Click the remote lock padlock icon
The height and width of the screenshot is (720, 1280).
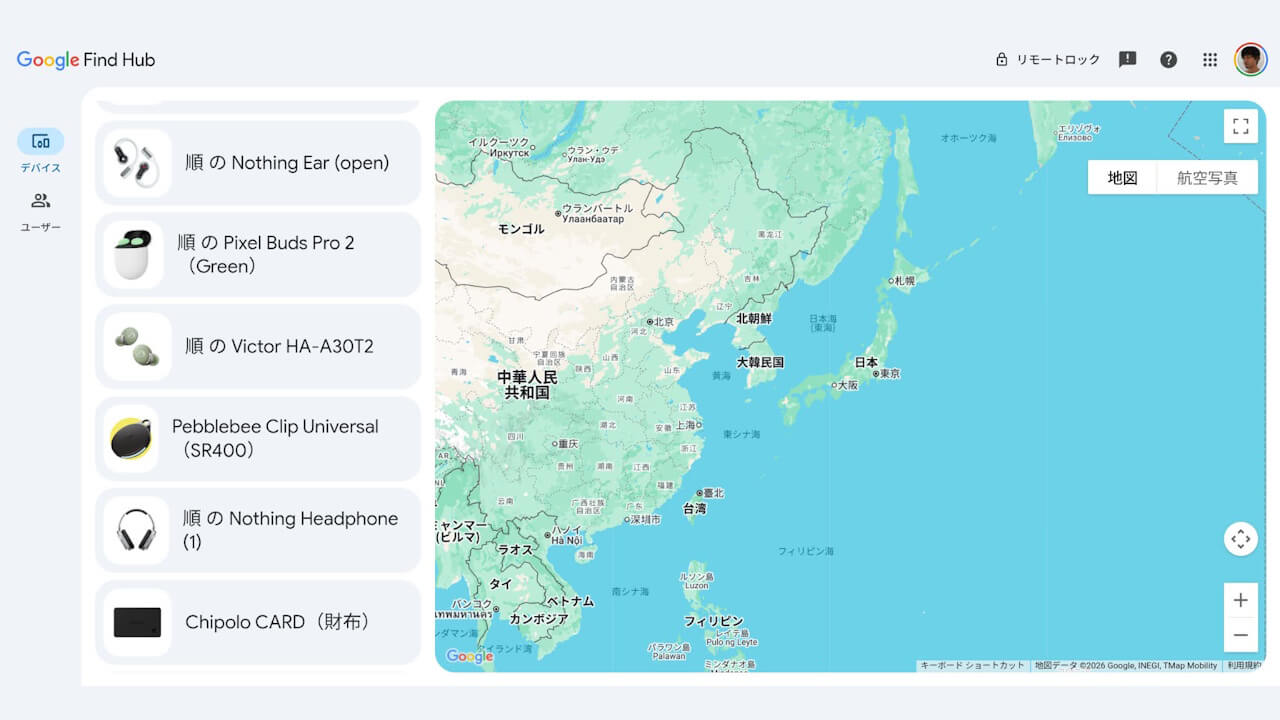1001,60
